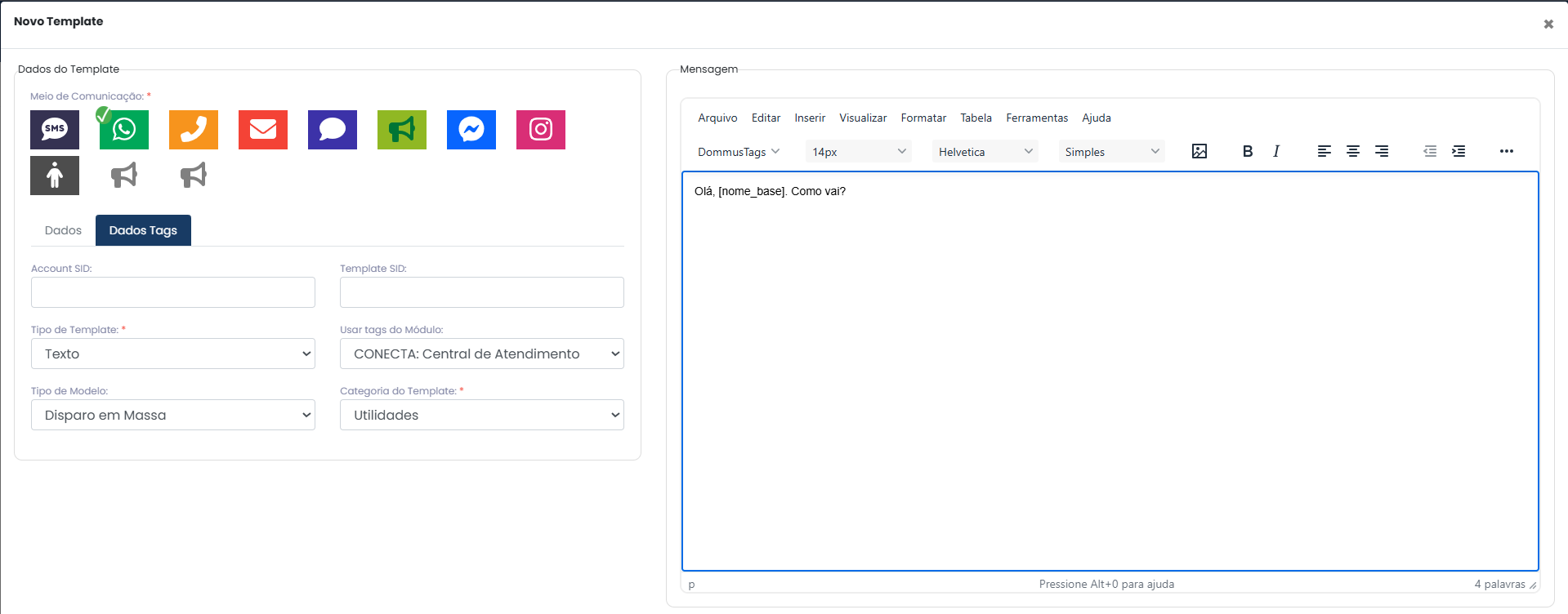Viewport: 1568px width, 614px height.
Task: Switch to the Dados tab
Action: (x=63, y=230)
